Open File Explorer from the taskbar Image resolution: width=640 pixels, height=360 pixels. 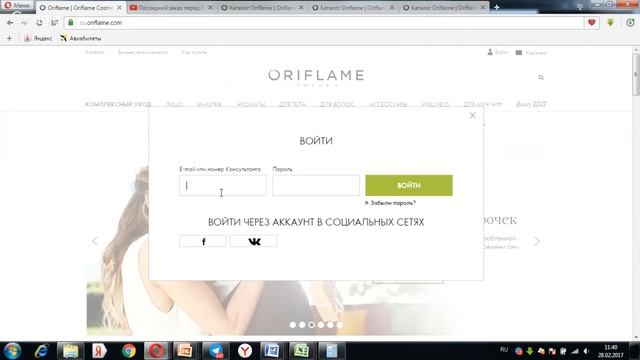[71, 351]
